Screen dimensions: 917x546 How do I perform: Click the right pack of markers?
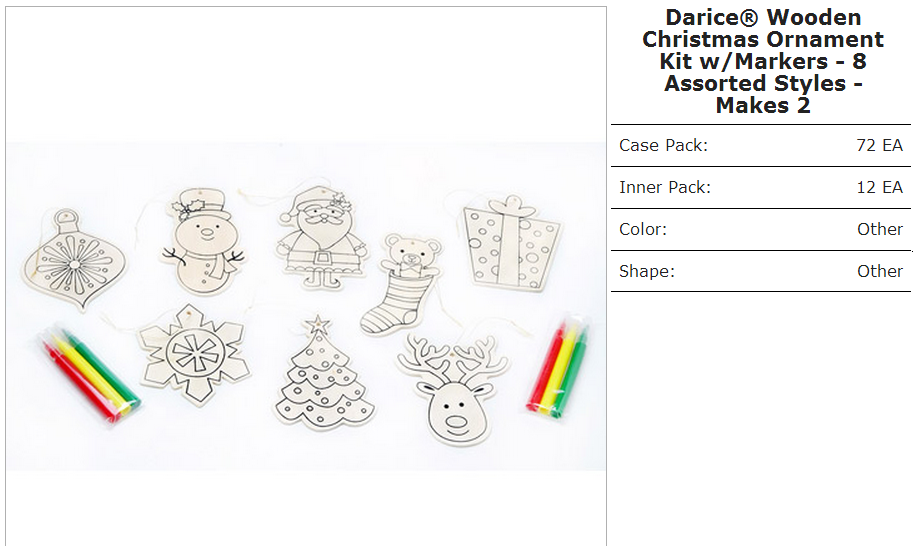(558, 366)
